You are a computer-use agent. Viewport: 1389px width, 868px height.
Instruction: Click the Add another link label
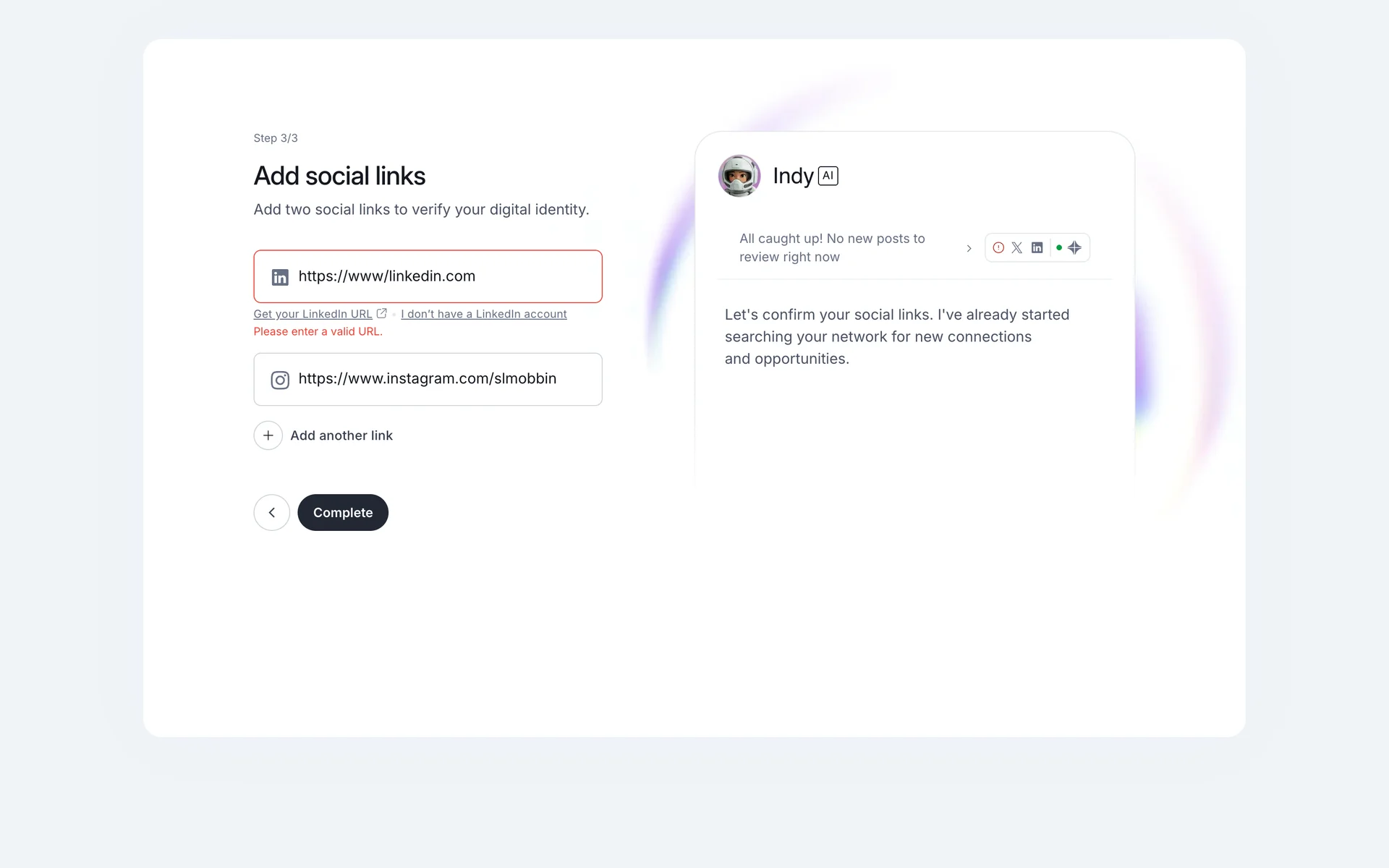(341, 435)
